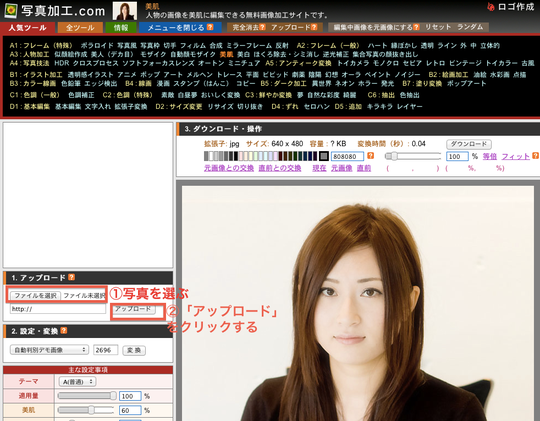Select the highlighted 美肌 tool in the menu
The width and height of the screenshot is (540, 421).
point(226,54)
